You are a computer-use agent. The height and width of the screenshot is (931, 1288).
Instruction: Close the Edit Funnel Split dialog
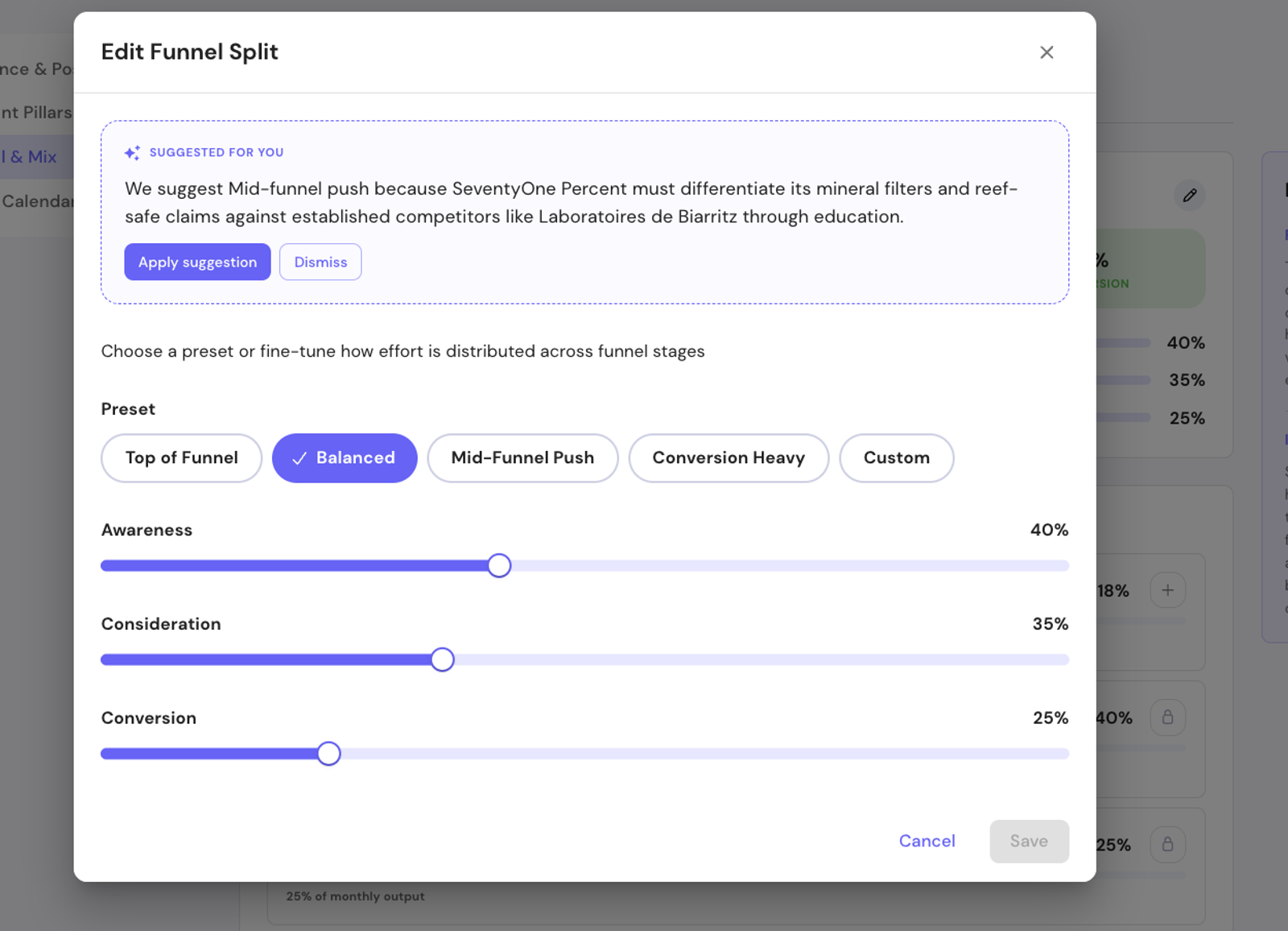click(1046, 52)
